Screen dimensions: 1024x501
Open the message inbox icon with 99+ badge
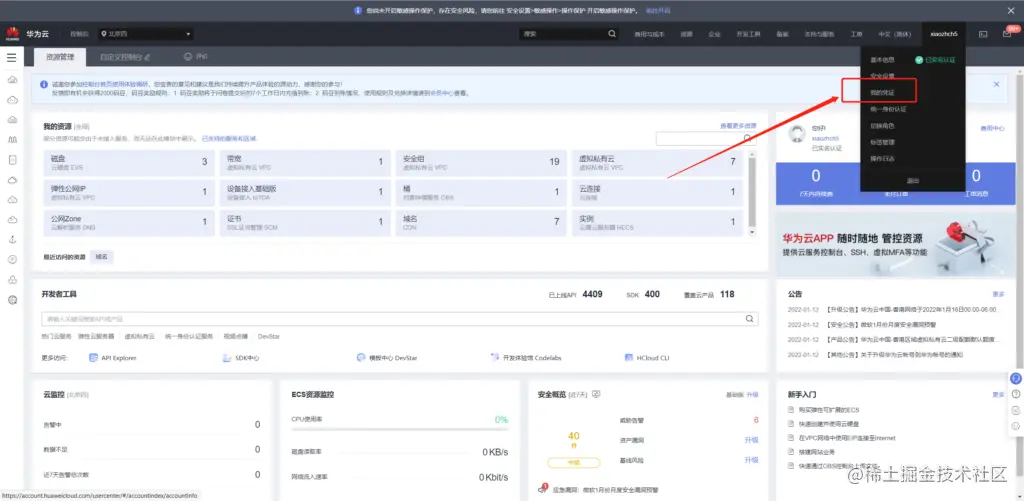[1007, 34]
